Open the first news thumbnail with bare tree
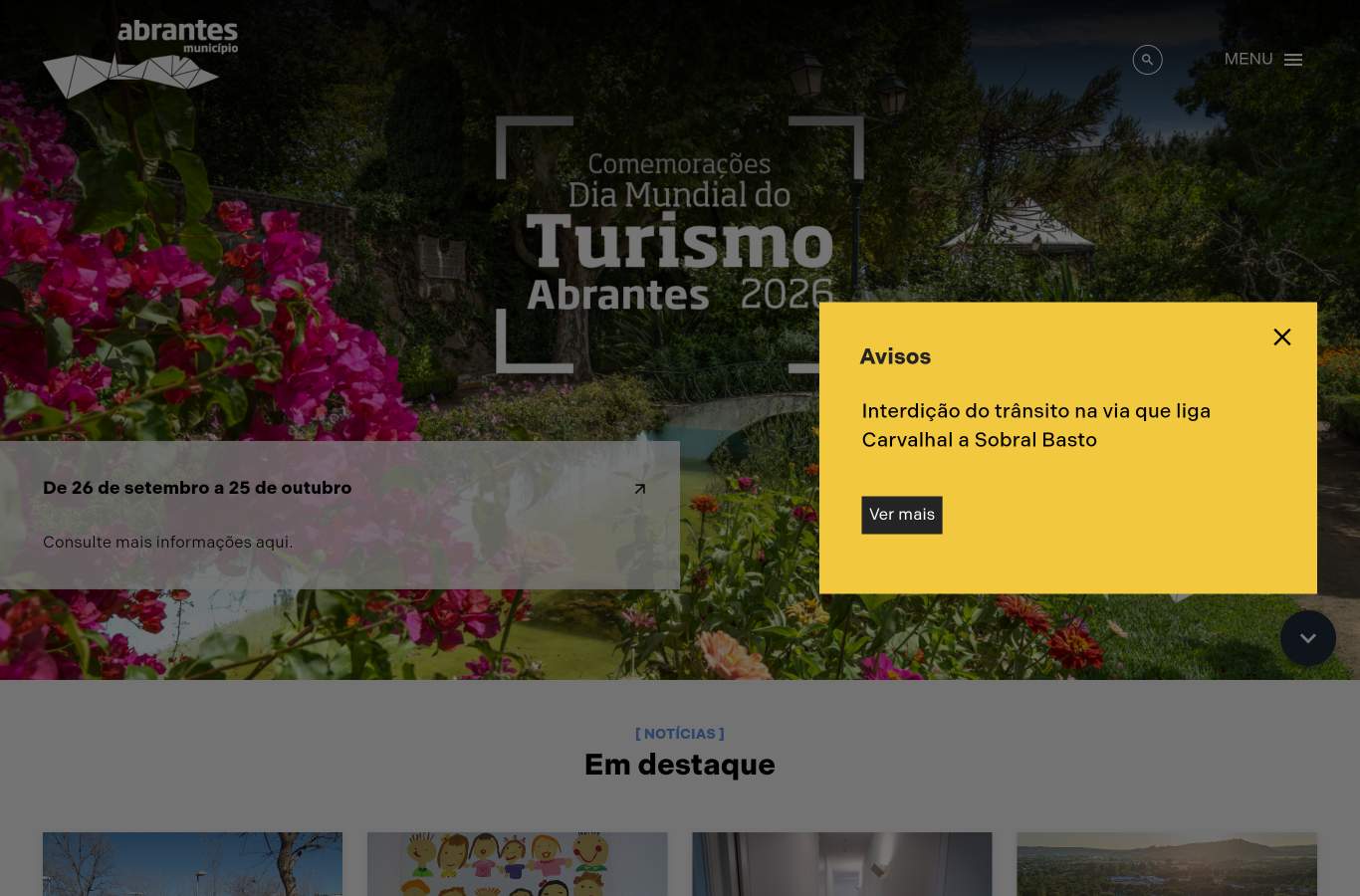Image resolution: width=1360 pixels, height=896 pixels. tap(192, 864)
